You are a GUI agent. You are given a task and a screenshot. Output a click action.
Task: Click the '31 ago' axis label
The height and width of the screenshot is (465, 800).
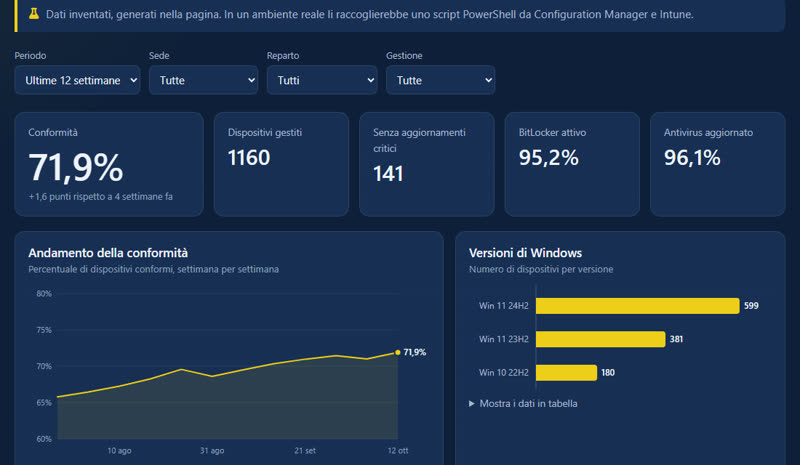click(x=212, y=451)
